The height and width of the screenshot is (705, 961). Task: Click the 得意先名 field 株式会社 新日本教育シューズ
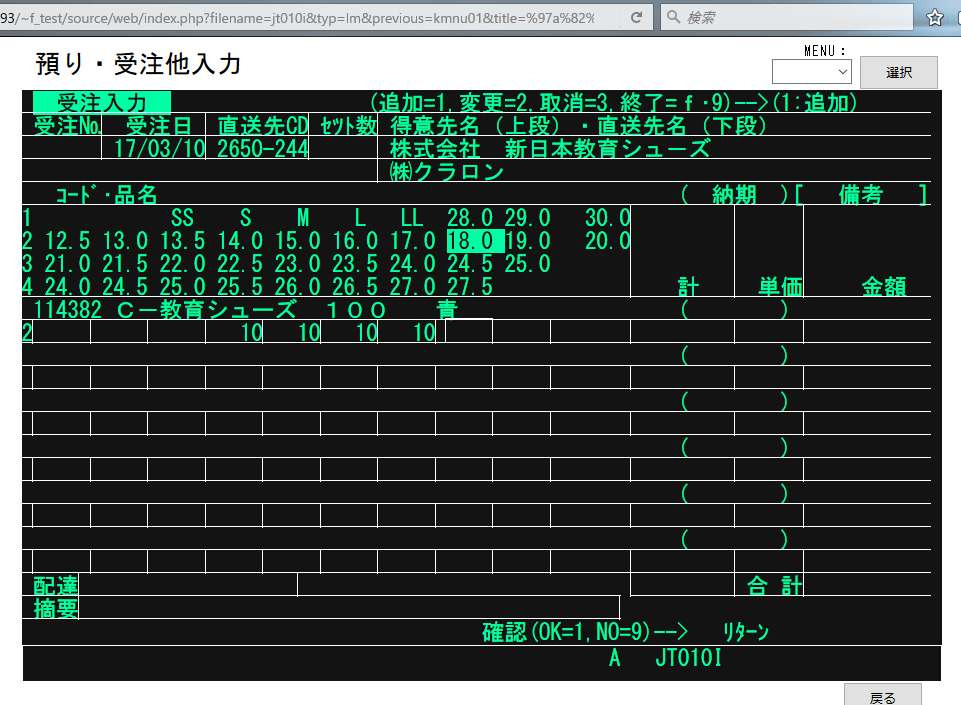tap(549, 149)
